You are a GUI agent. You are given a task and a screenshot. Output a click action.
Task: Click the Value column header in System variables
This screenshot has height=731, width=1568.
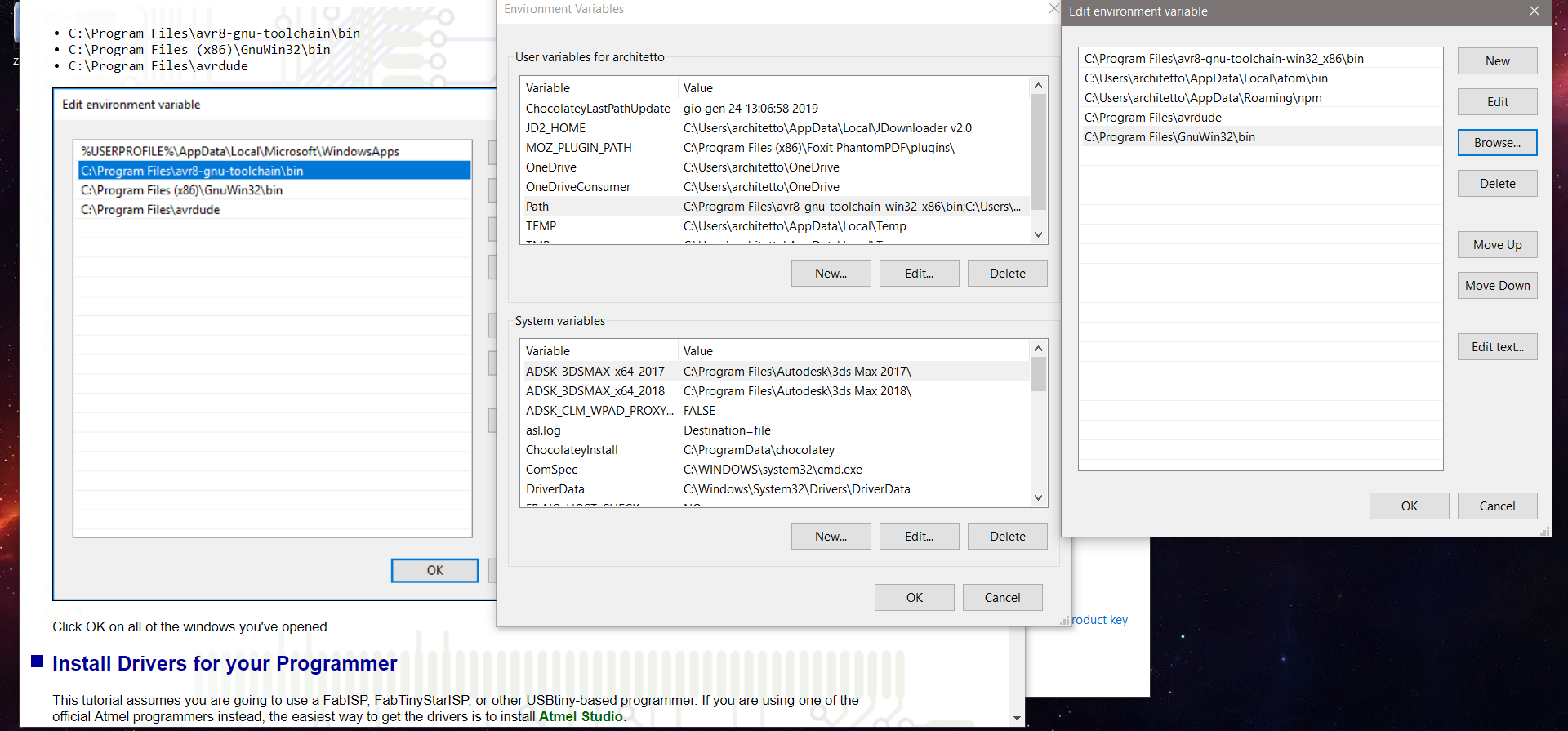click(854, 351)
